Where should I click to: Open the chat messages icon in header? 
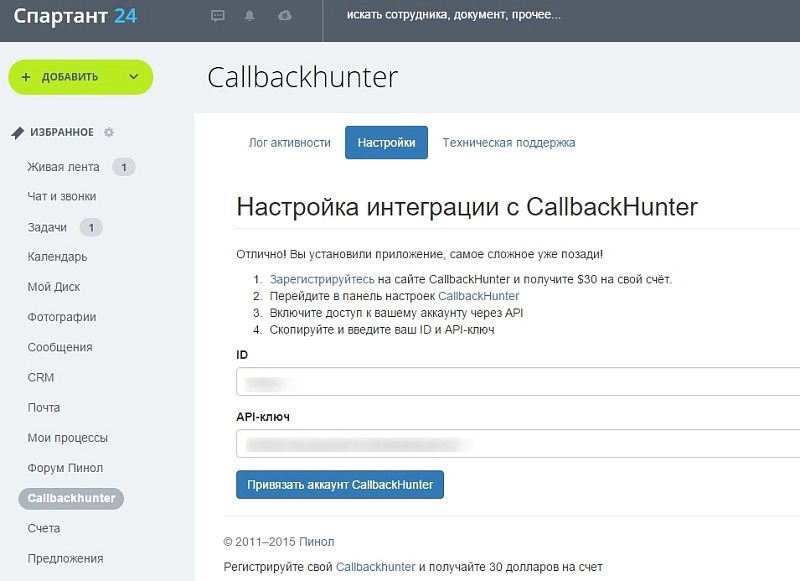point(219,16)
